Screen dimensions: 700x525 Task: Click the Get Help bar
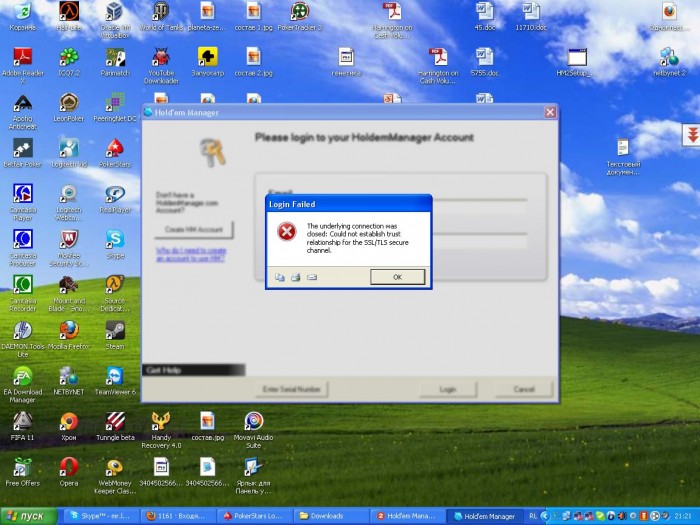tap(193, 370)
